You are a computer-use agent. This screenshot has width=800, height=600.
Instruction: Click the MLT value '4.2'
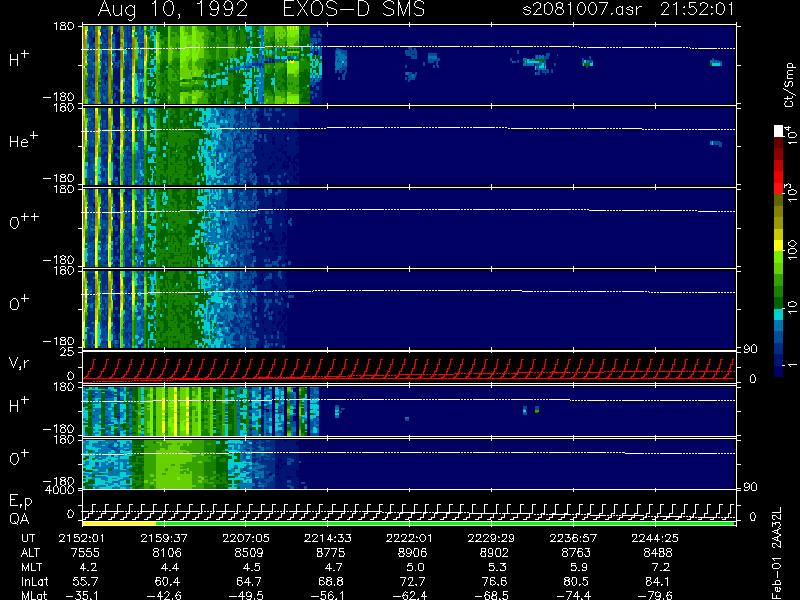pos(88,567)
